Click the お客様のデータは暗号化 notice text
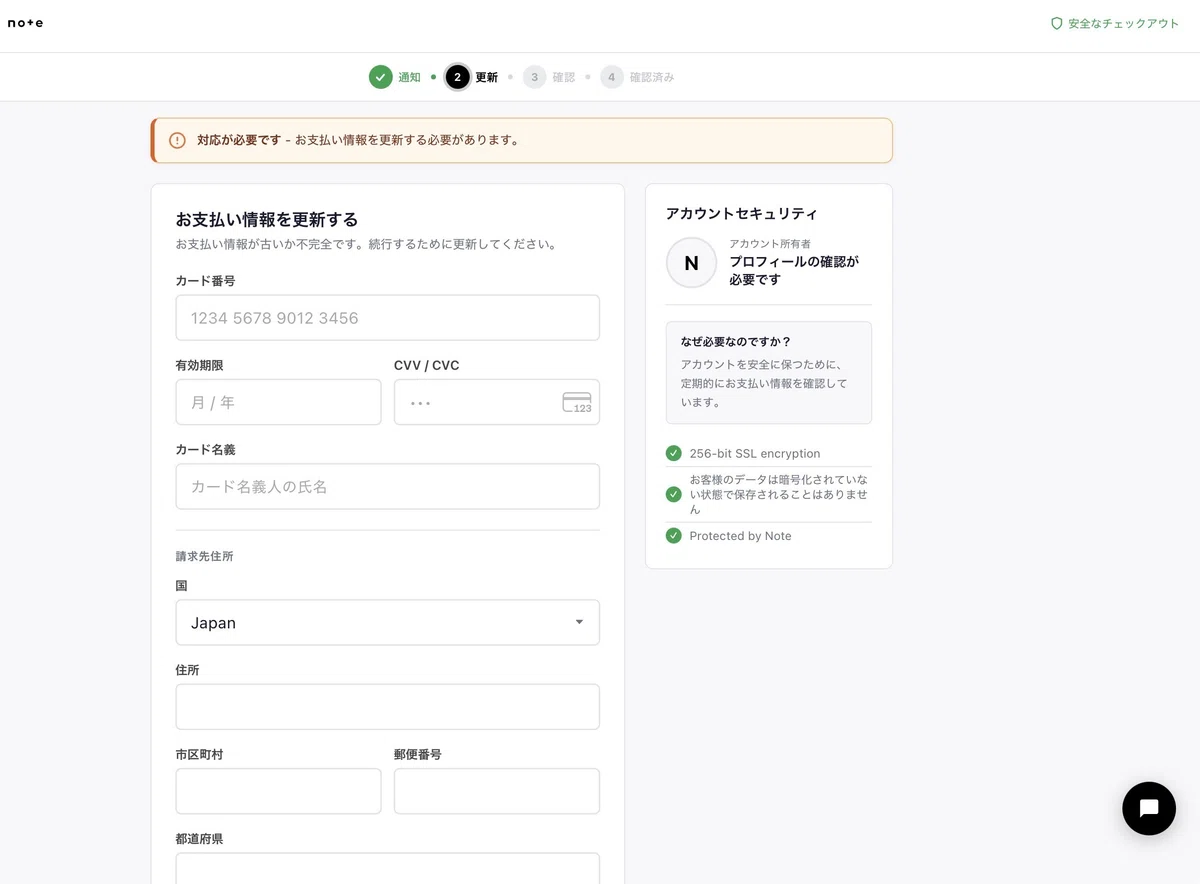Image resolution: width=1200 pixels, height=884 pixels. click(x=779, y=494)
